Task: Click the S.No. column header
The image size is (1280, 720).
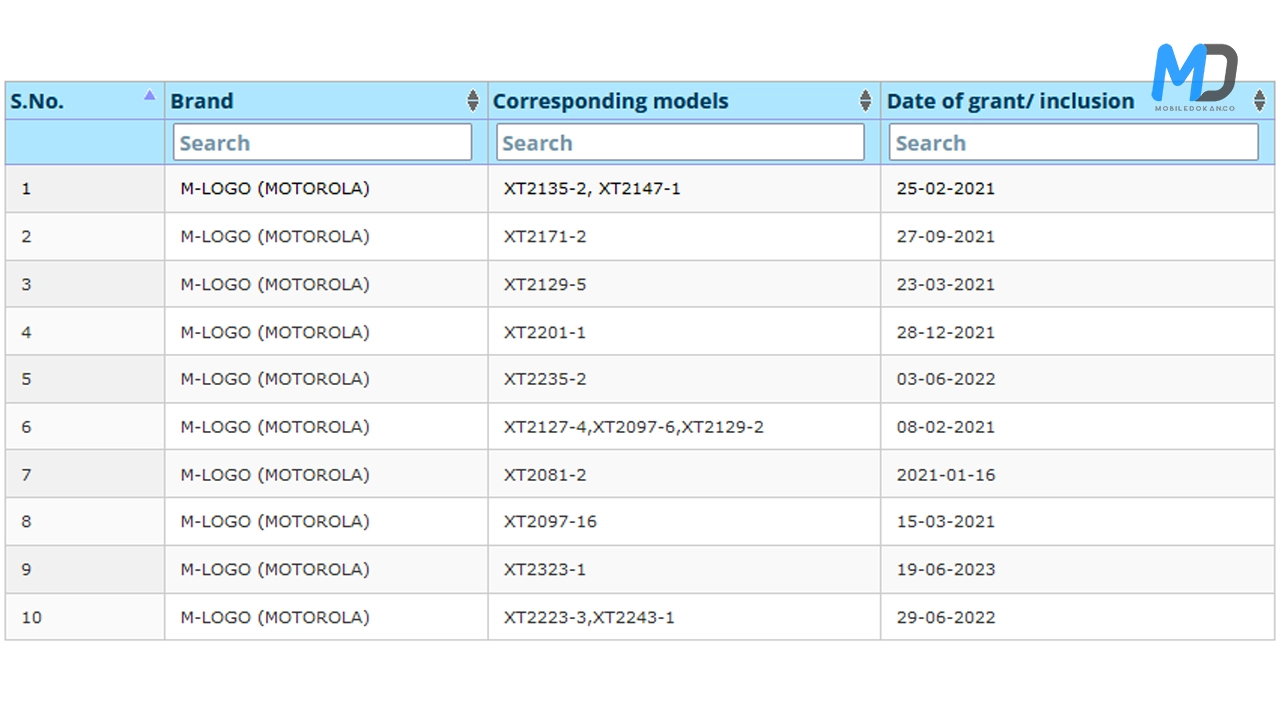Action: (x=38, y=101)
